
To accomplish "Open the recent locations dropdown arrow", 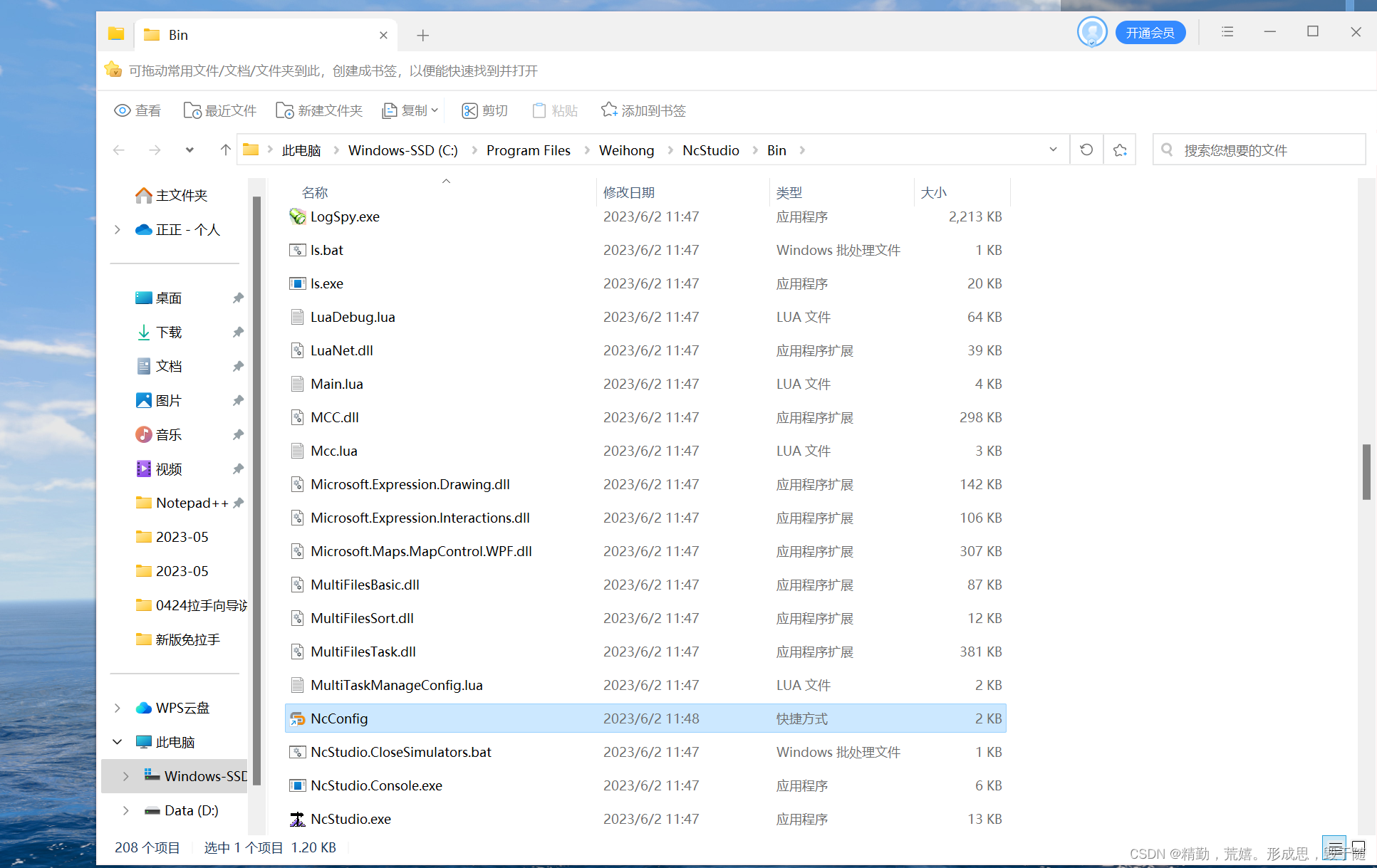I will click(189, 150).
